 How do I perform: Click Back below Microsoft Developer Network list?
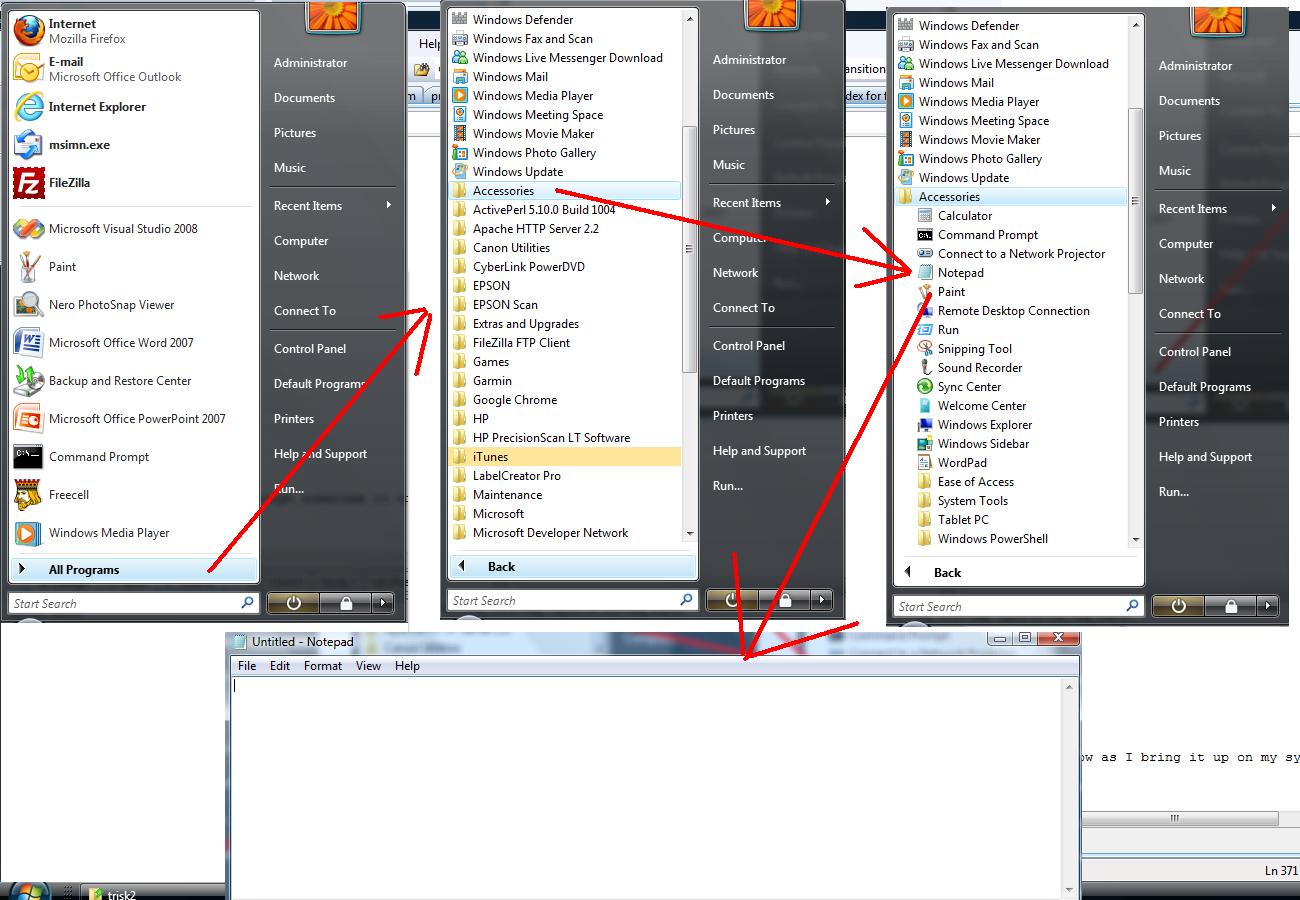click(x=571, y=567)
